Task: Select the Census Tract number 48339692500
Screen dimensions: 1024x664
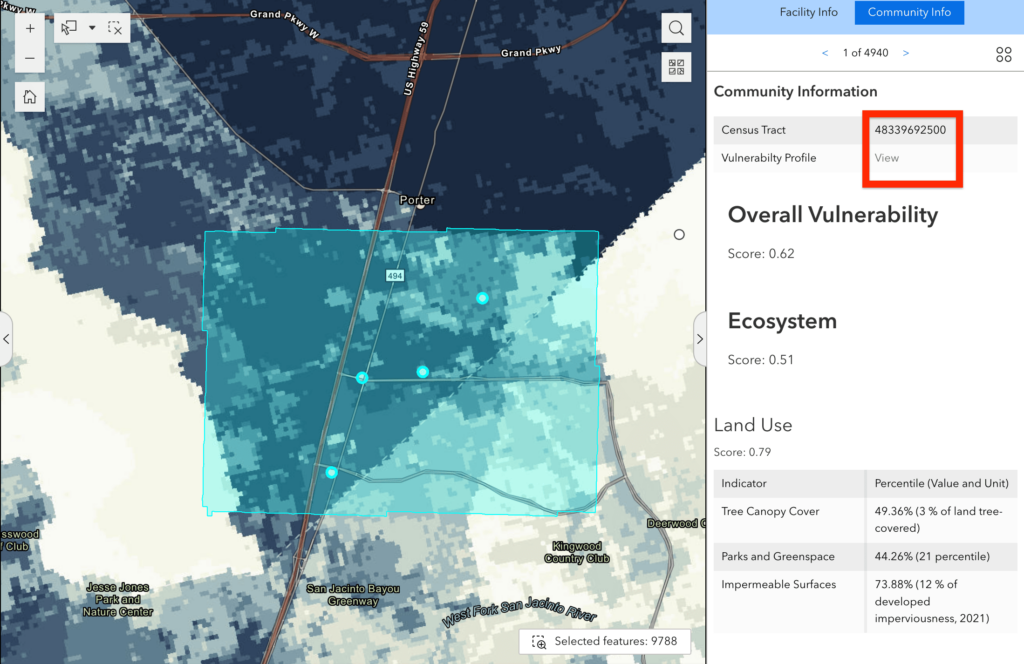Action: pos(910,129)
